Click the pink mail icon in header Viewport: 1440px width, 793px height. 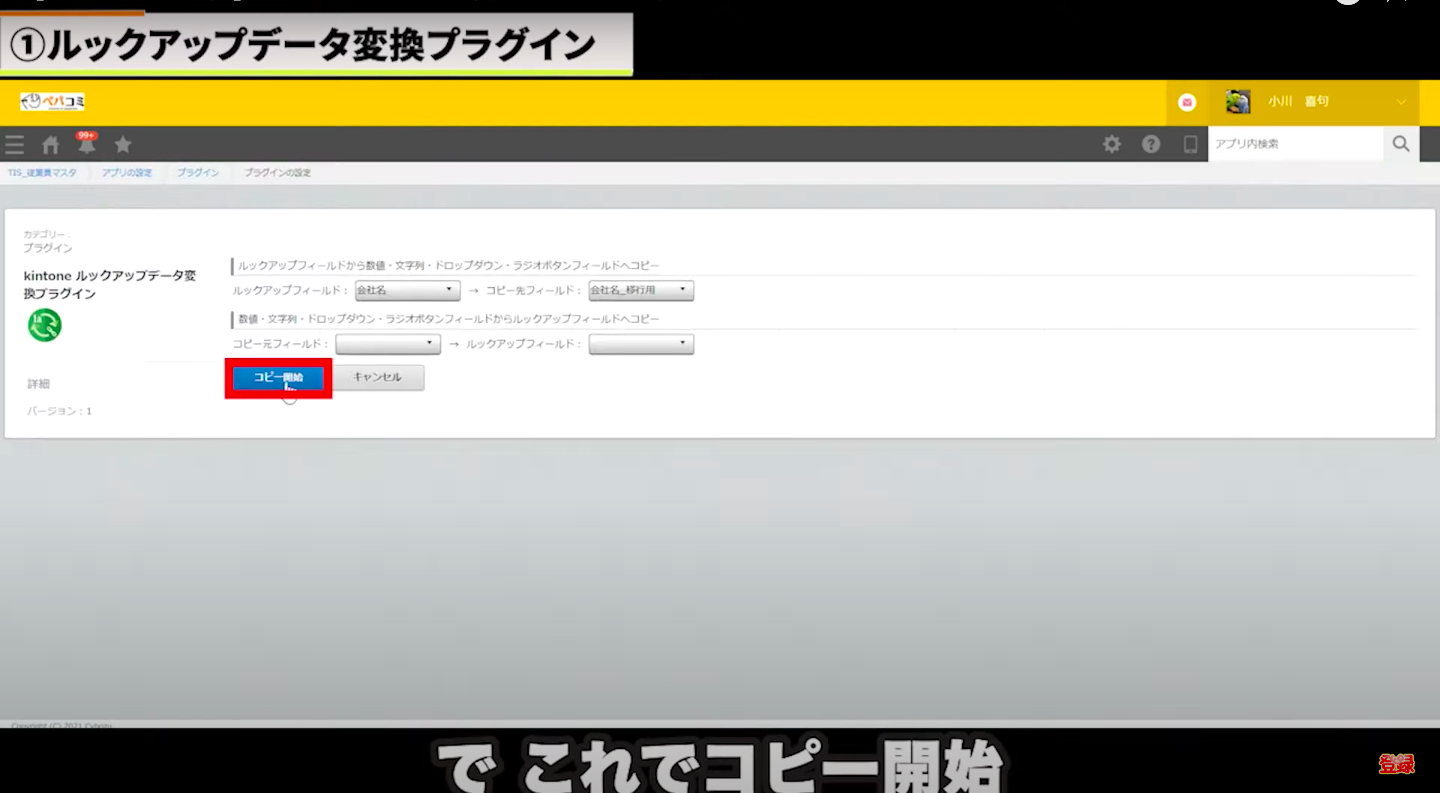1187,102
